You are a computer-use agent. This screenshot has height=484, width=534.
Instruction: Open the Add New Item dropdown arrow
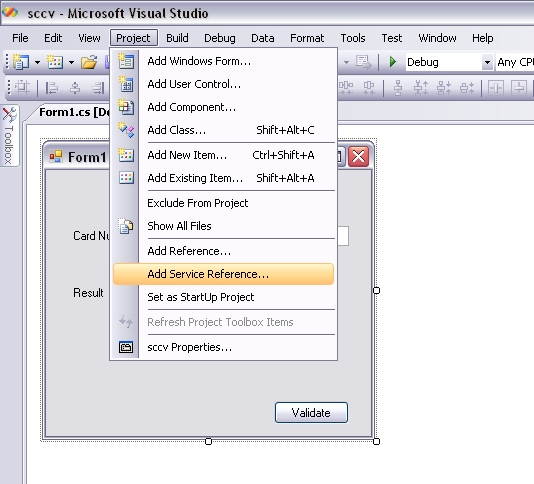pyautogui.click(x=71, y=62)
